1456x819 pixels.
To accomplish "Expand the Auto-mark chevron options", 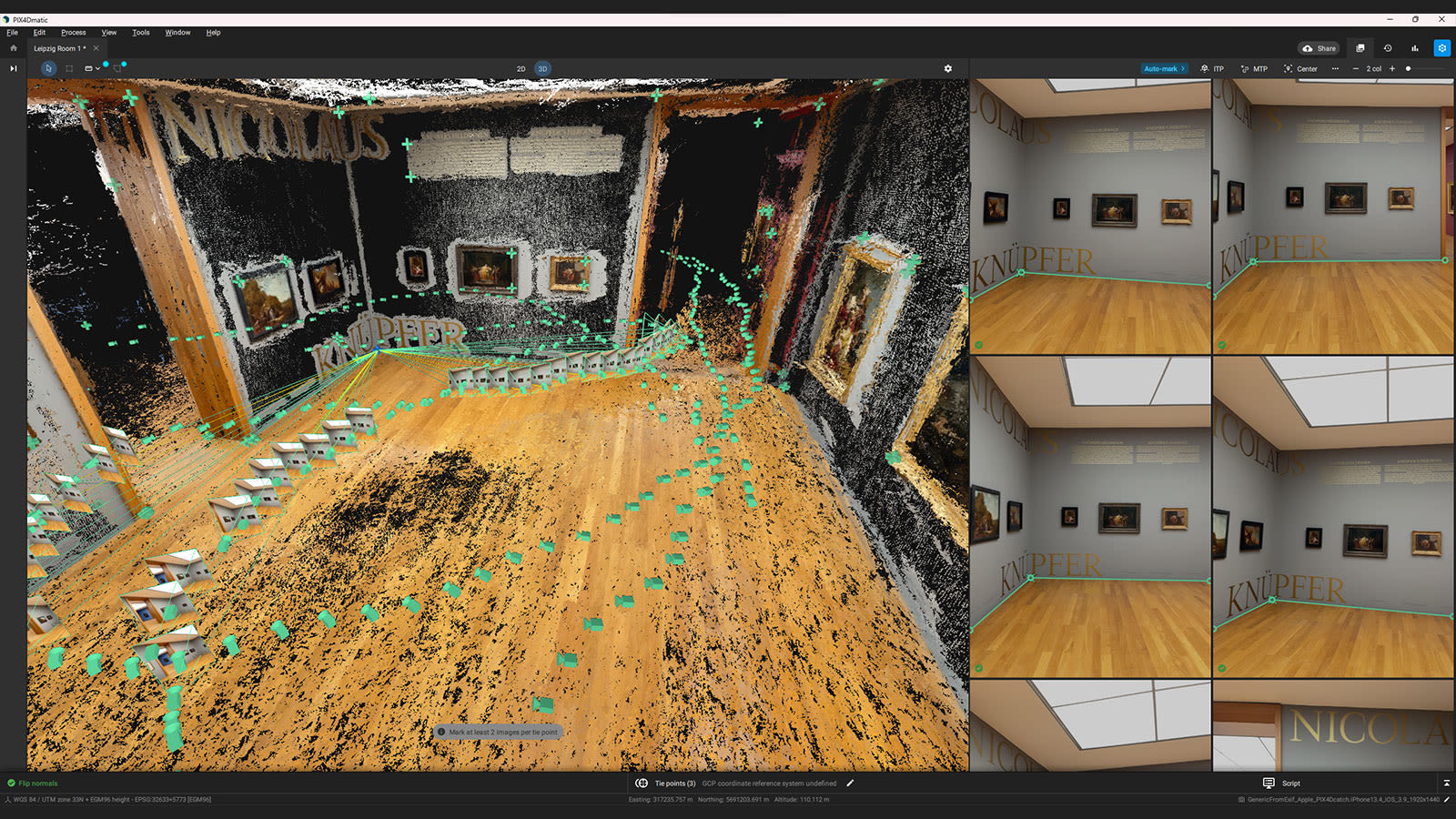I will click(x=1182, y=68).
